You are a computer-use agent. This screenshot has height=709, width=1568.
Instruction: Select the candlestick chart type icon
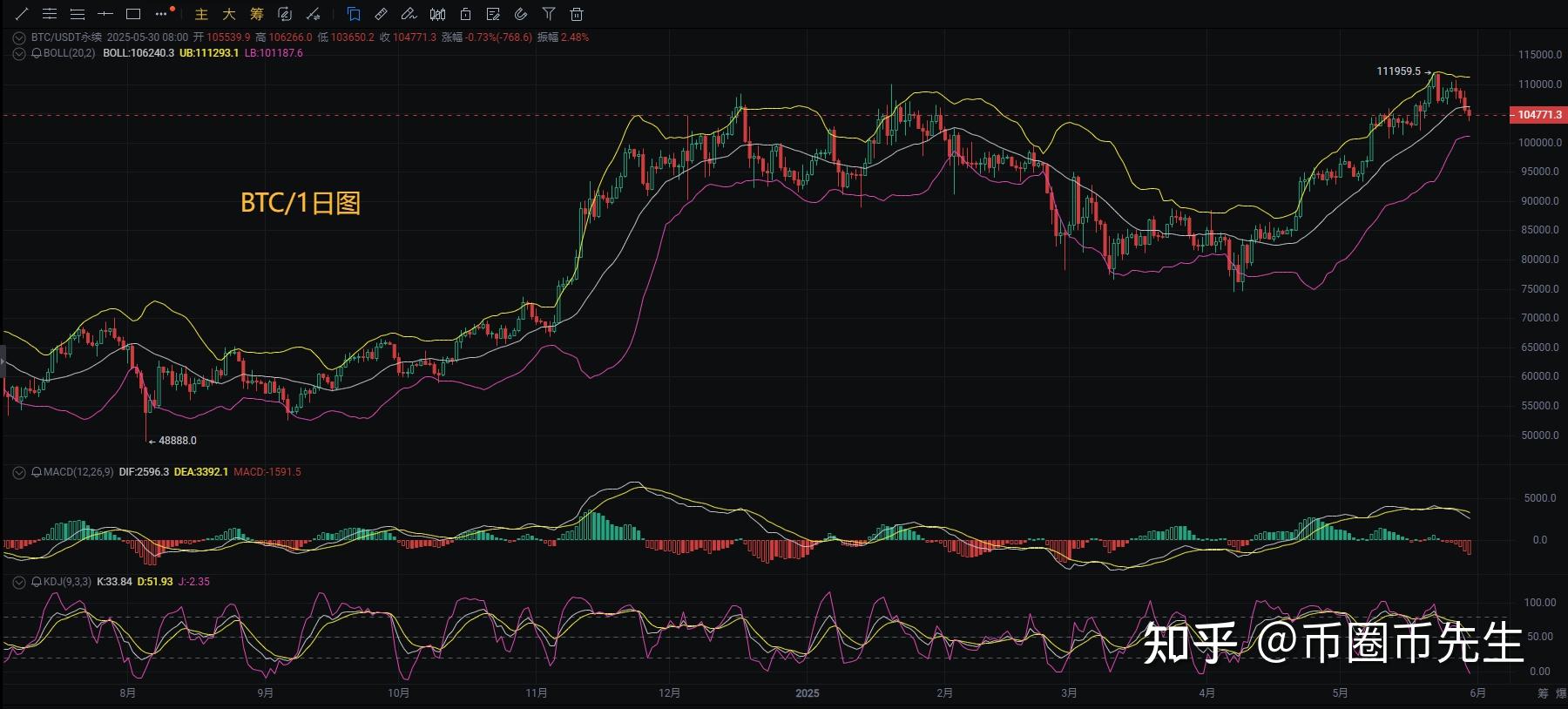[x=438, y=14]
